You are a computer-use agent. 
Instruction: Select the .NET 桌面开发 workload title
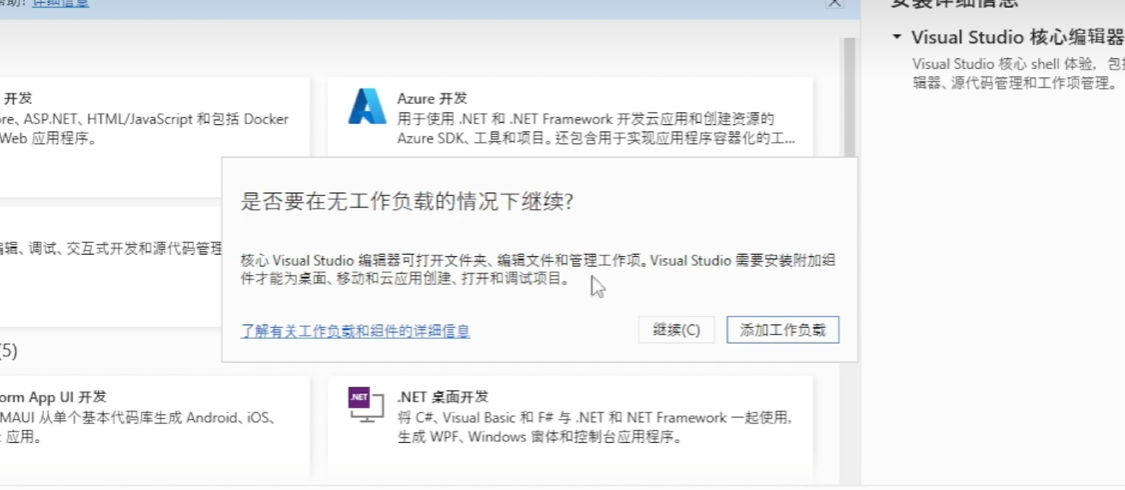(443, 396)
